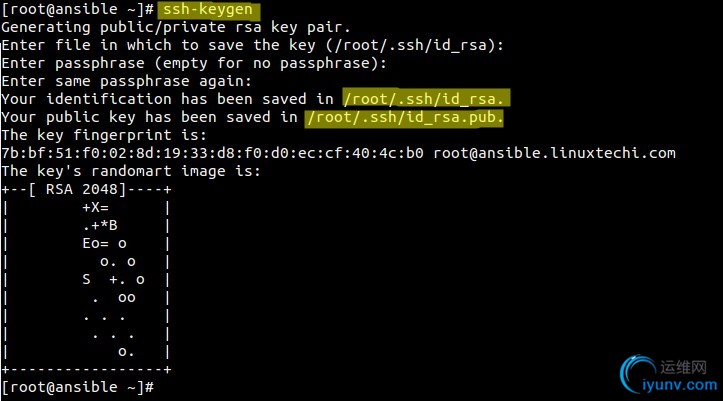The image size is (723, 401).
Task: Click the bottom border of the randomart box
Action: coord(86,369)
